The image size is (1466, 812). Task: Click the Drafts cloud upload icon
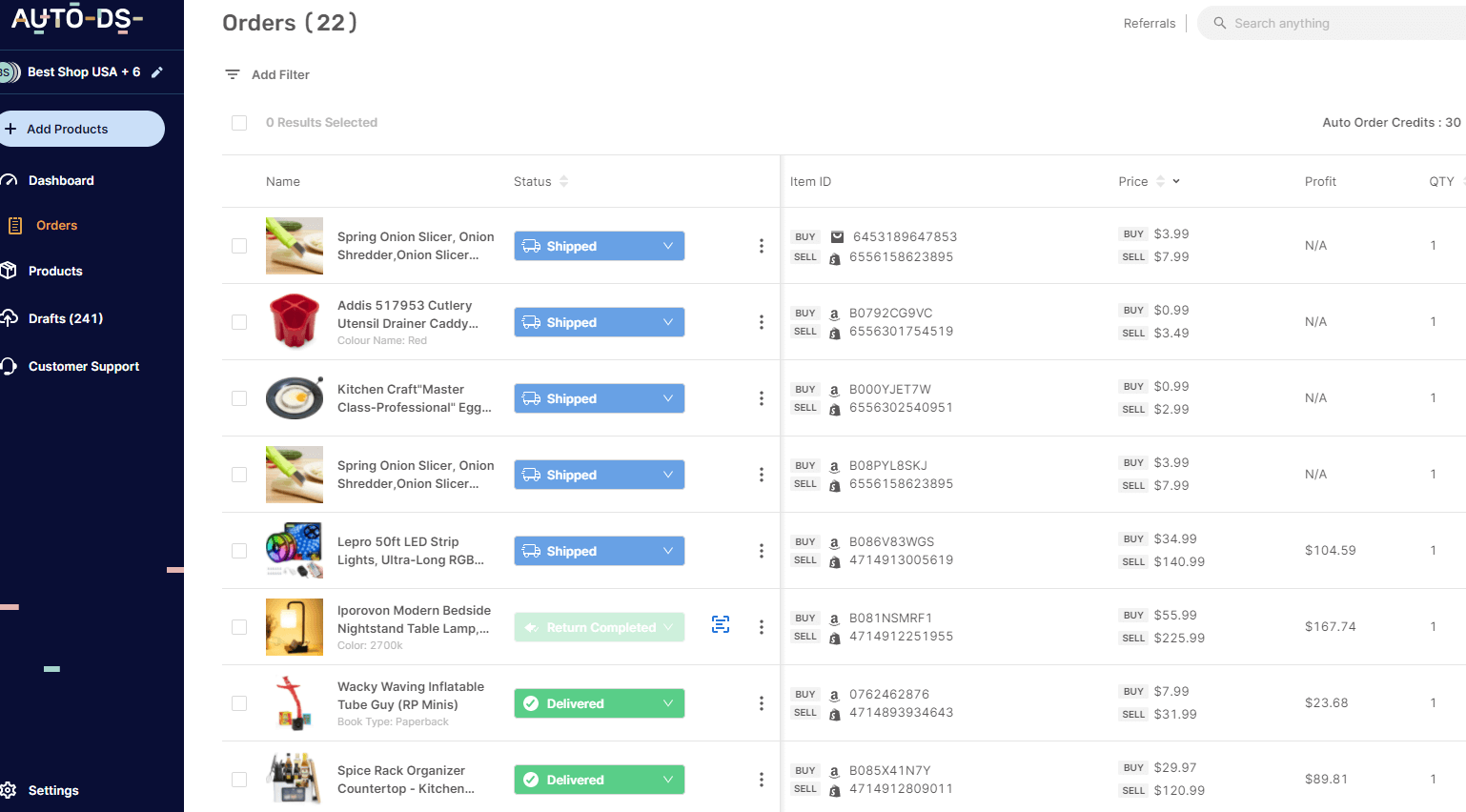(10, 318)
